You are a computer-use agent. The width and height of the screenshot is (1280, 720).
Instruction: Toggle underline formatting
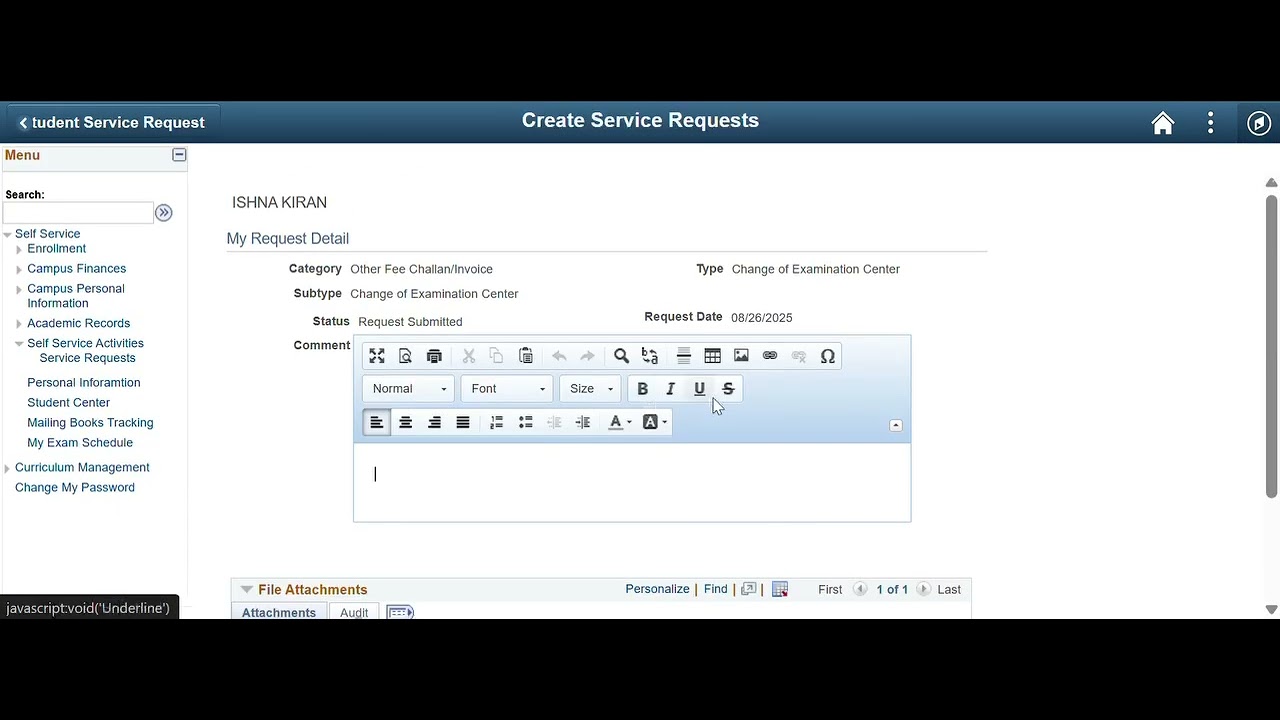pos(700,389)
